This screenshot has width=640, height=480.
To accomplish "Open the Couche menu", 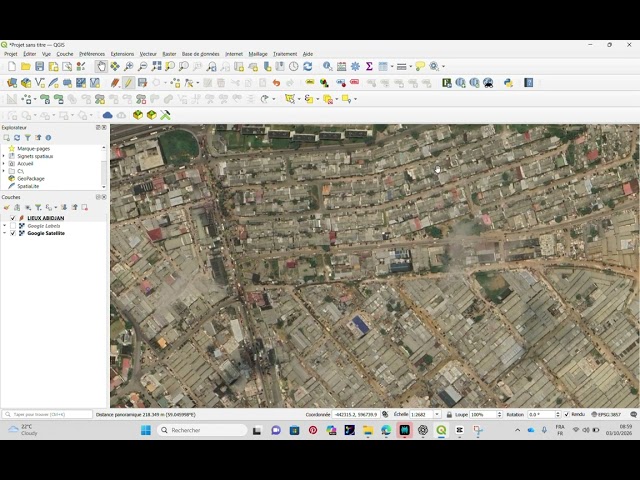I will [65, 54].
